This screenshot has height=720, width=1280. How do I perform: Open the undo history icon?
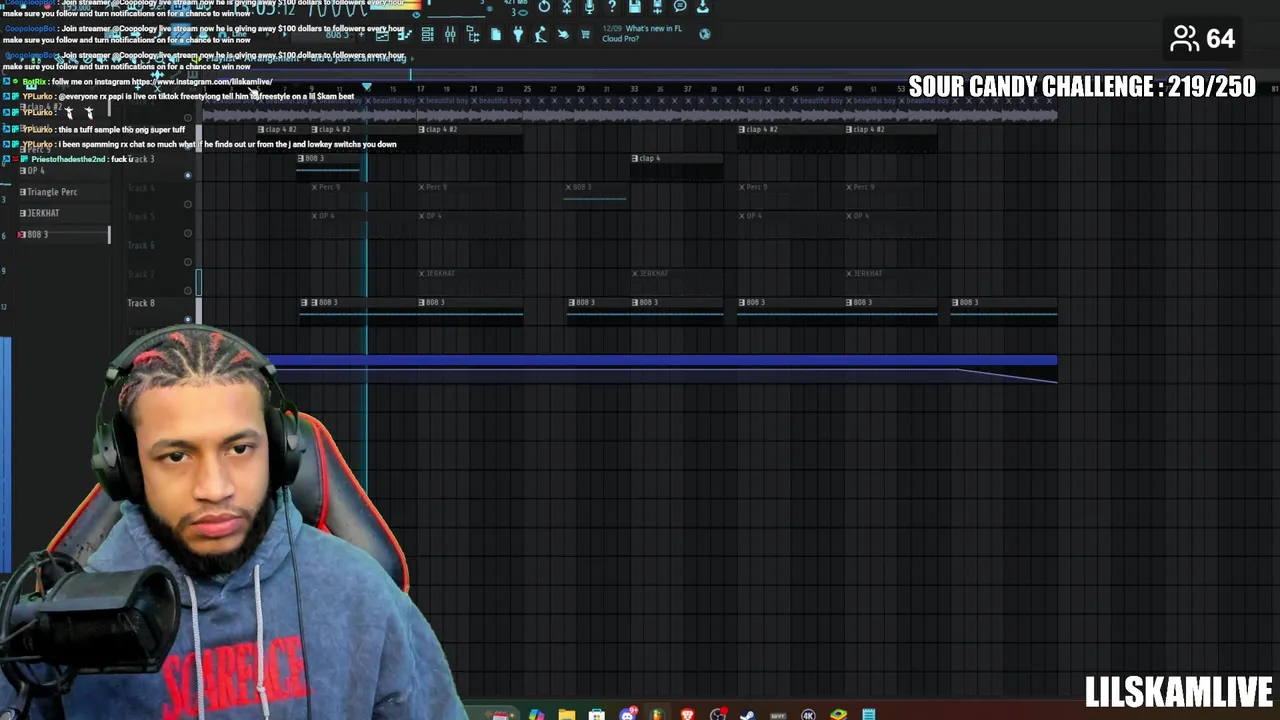click(x=544, y=6)
